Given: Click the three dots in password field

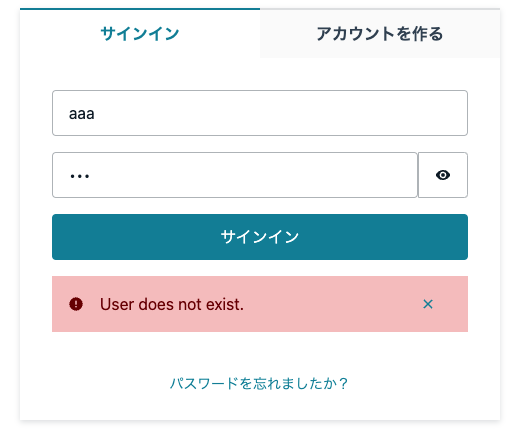Looking at the screenshot, I should click(x=80, y=176).
